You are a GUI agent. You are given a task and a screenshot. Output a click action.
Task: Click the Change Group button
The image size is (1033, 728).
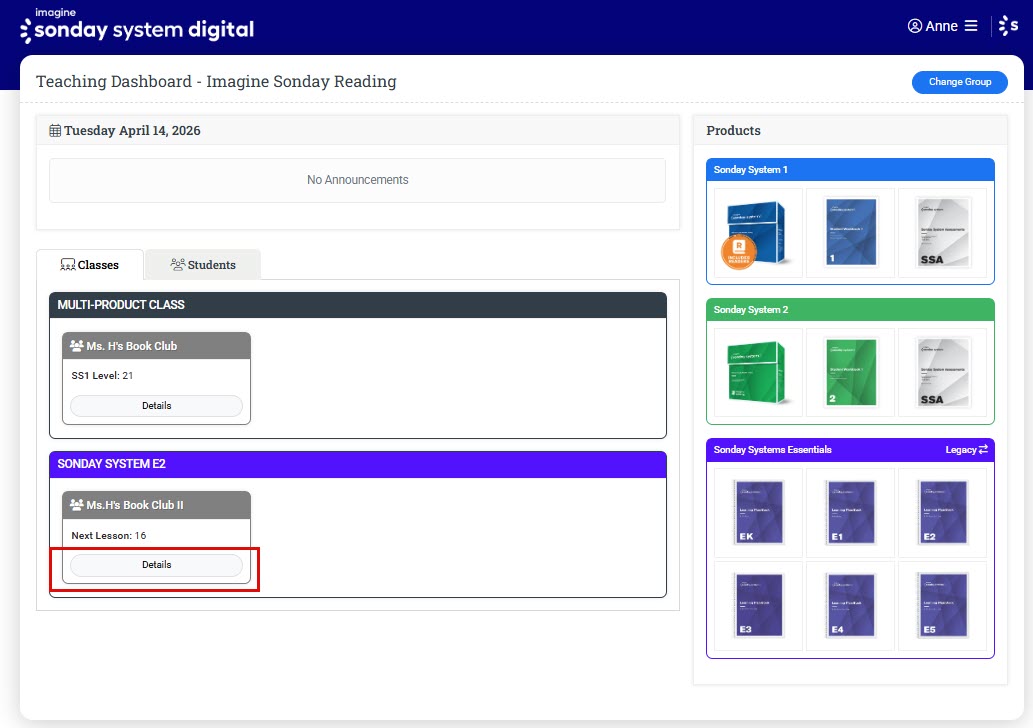point(959,82)
